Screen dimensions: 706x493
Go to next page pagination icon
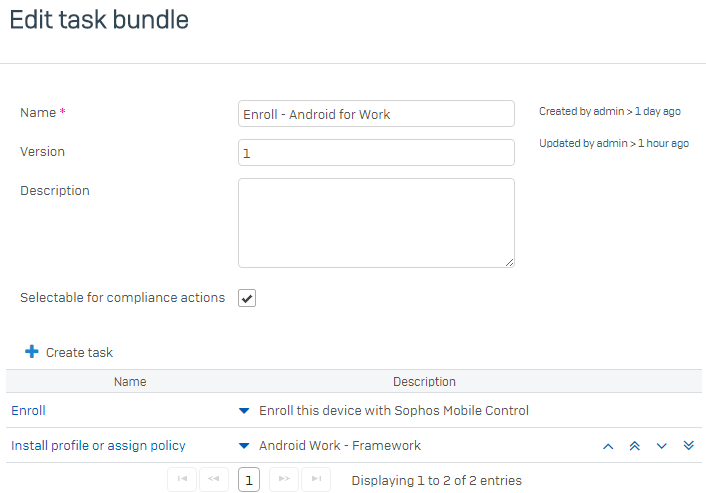pos(284,479)
